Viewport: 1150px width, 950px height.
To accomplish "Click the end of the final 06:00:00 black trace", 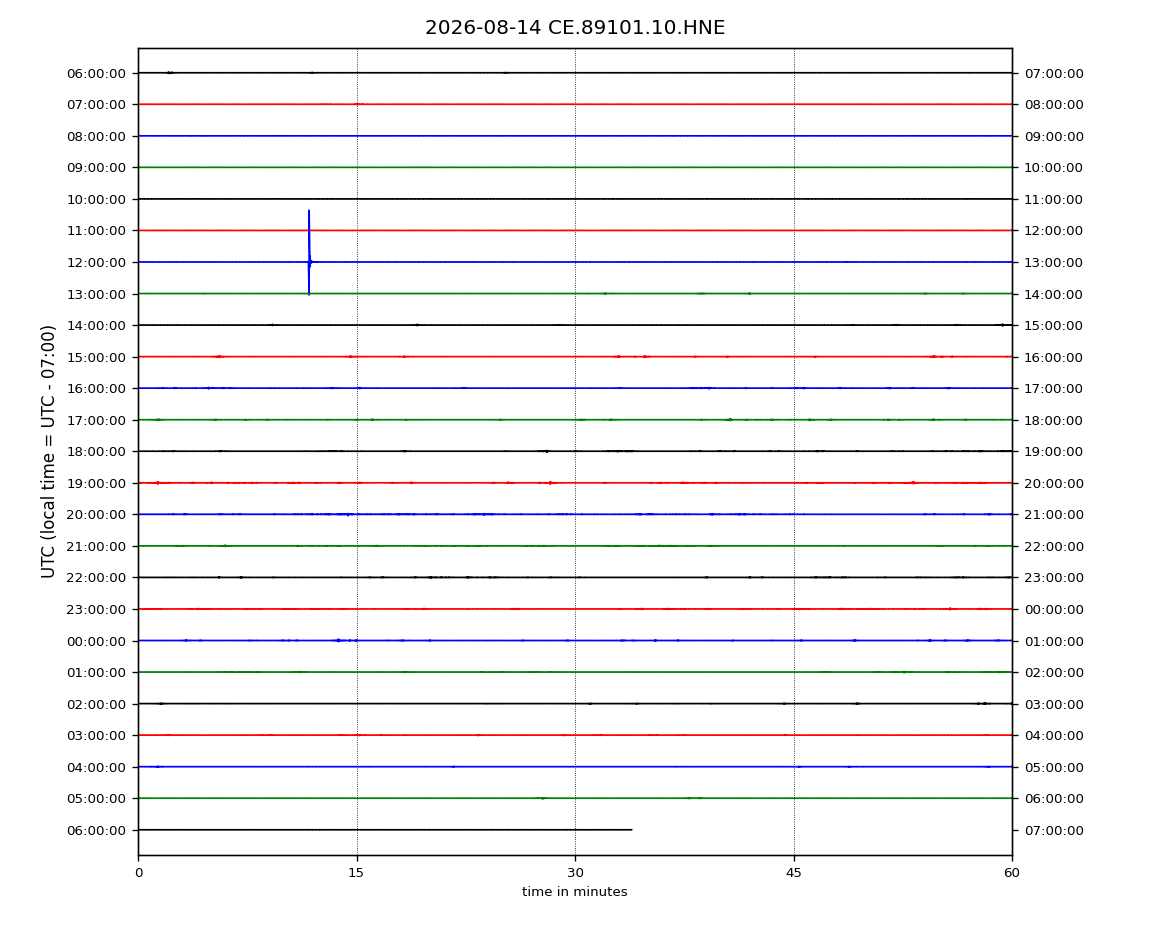I will (x=631, y=830).
